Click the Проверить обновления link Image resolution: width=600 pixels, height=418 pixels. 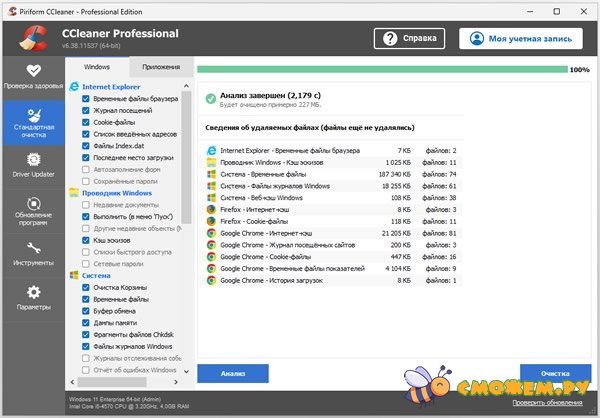[548, 402]
